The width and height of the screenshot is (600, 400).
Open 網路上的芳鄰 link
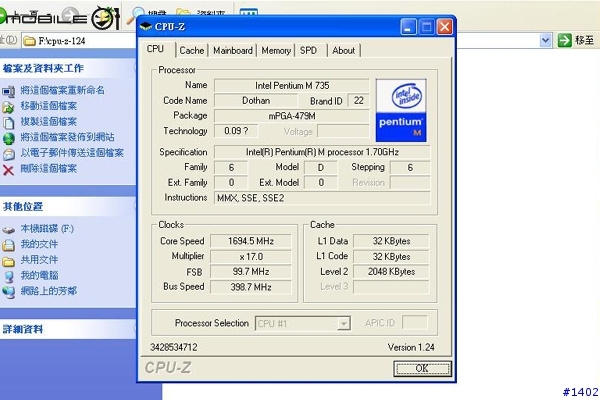(x=49, y=291)
